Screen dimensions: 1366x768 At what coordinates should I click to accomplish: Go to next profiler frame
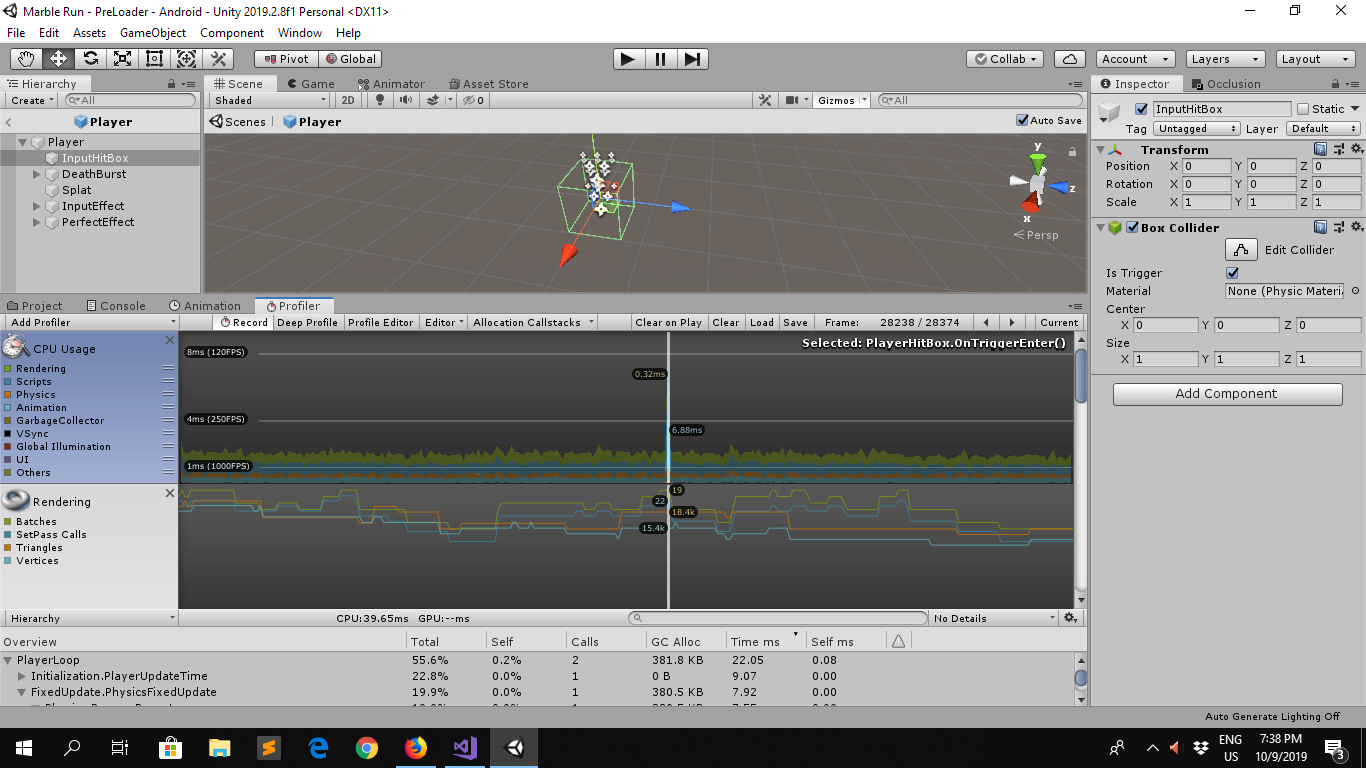(x=1012, y=322)
